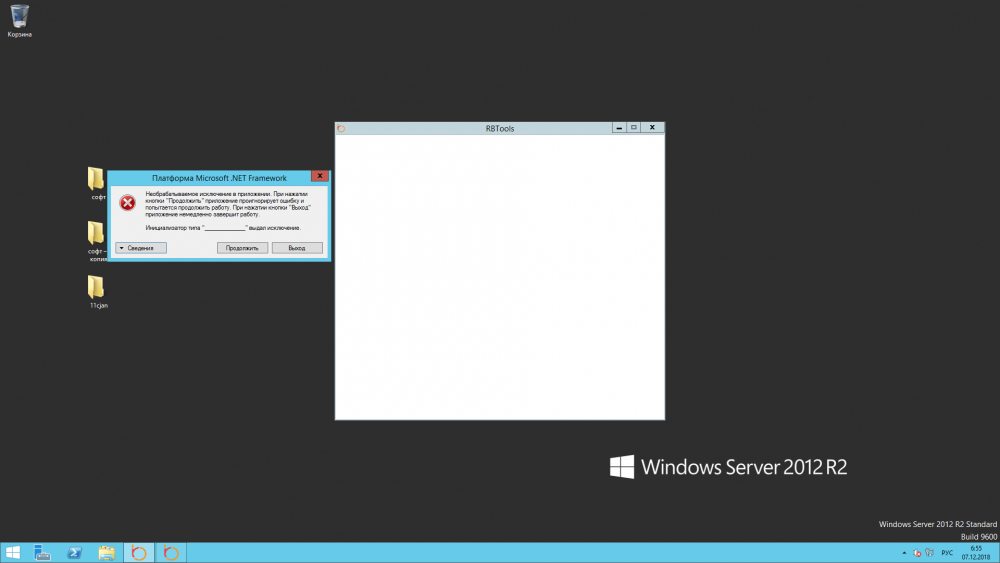Show hidden tray icons arrow
The width and height of the screenshot is (1000, 563).
pos(904,553)
